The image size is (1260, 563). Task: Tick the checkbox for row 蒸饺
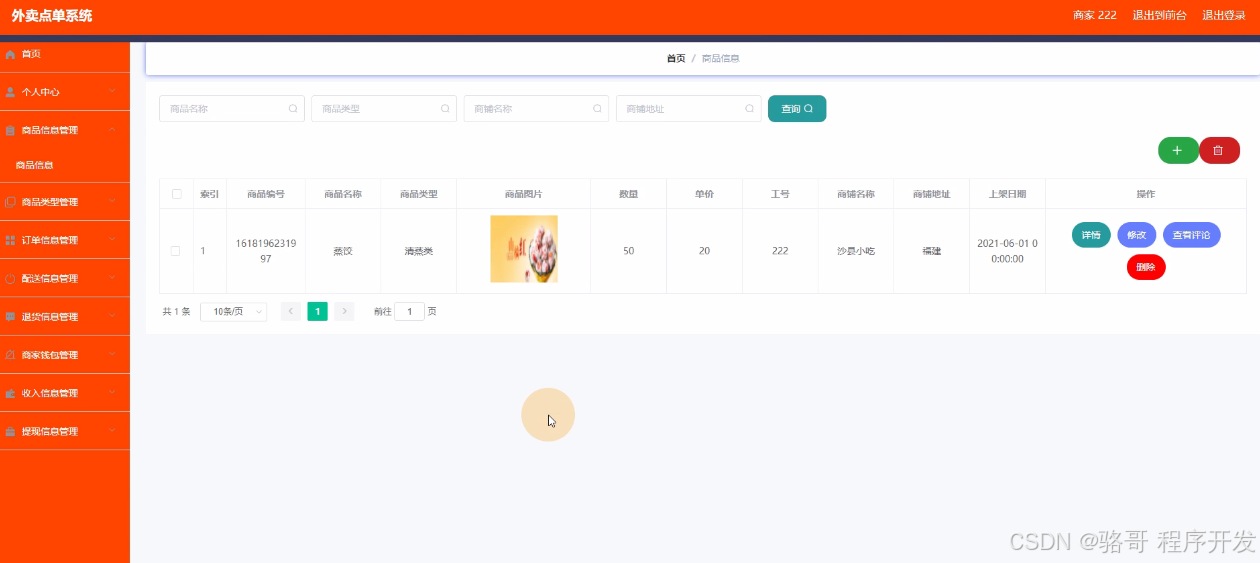[175, 251]
